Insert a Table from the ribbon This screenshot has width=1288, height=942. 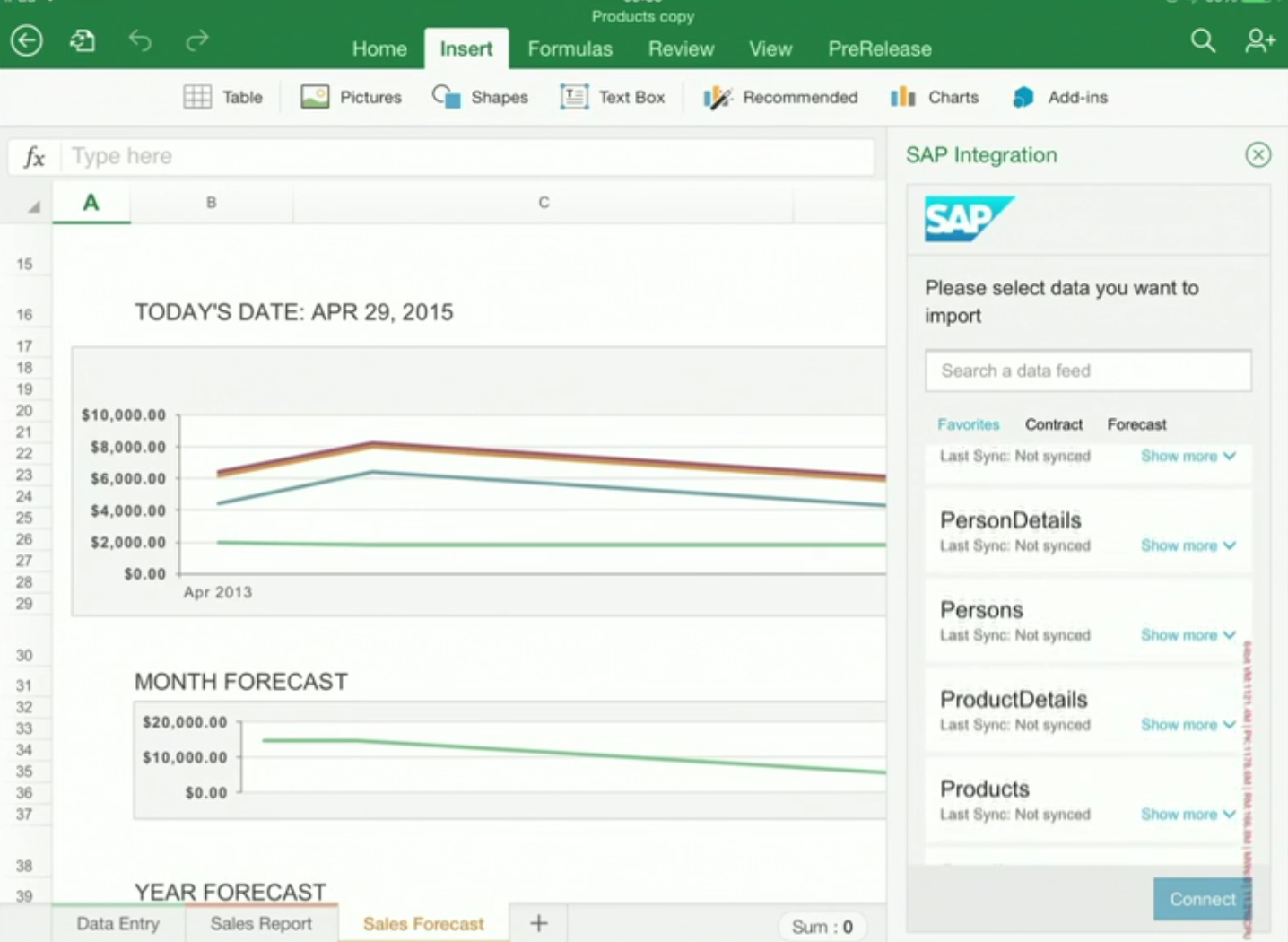(x=223, y=97)
